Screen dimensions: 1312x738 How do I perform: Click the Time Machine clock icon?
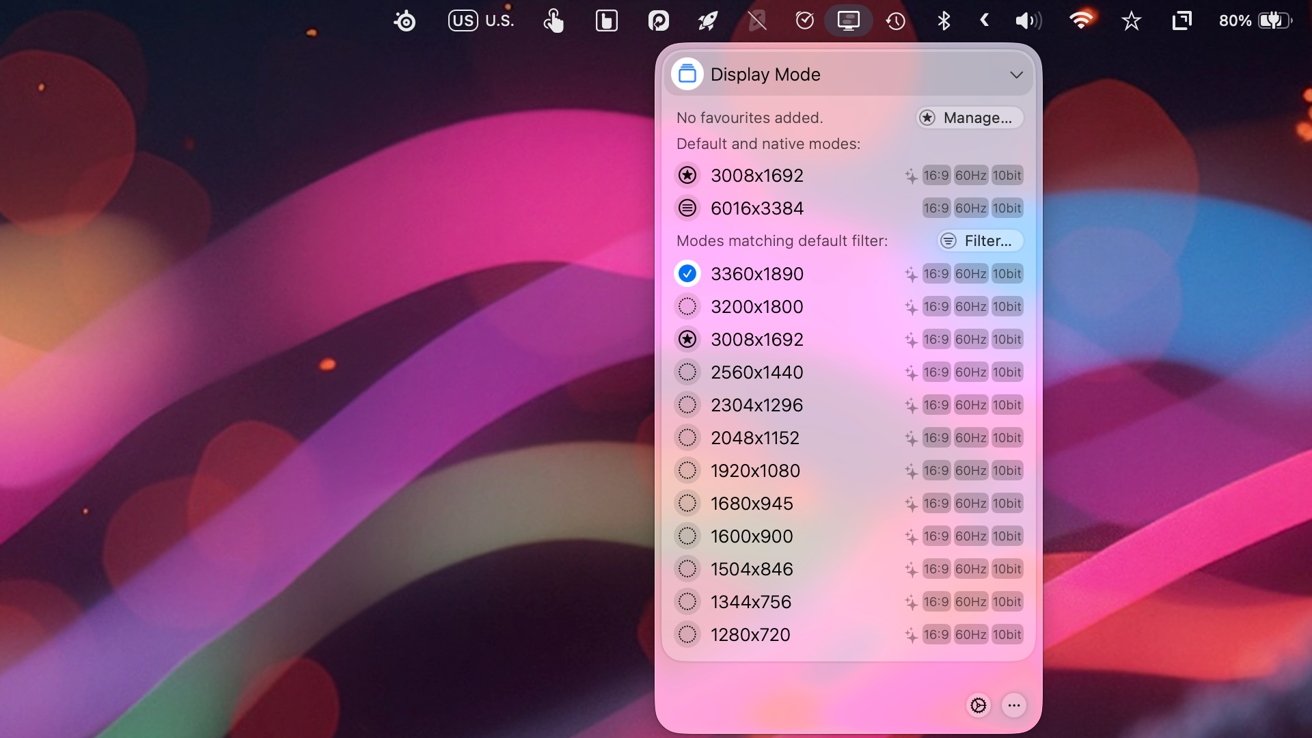coord(895,20)
